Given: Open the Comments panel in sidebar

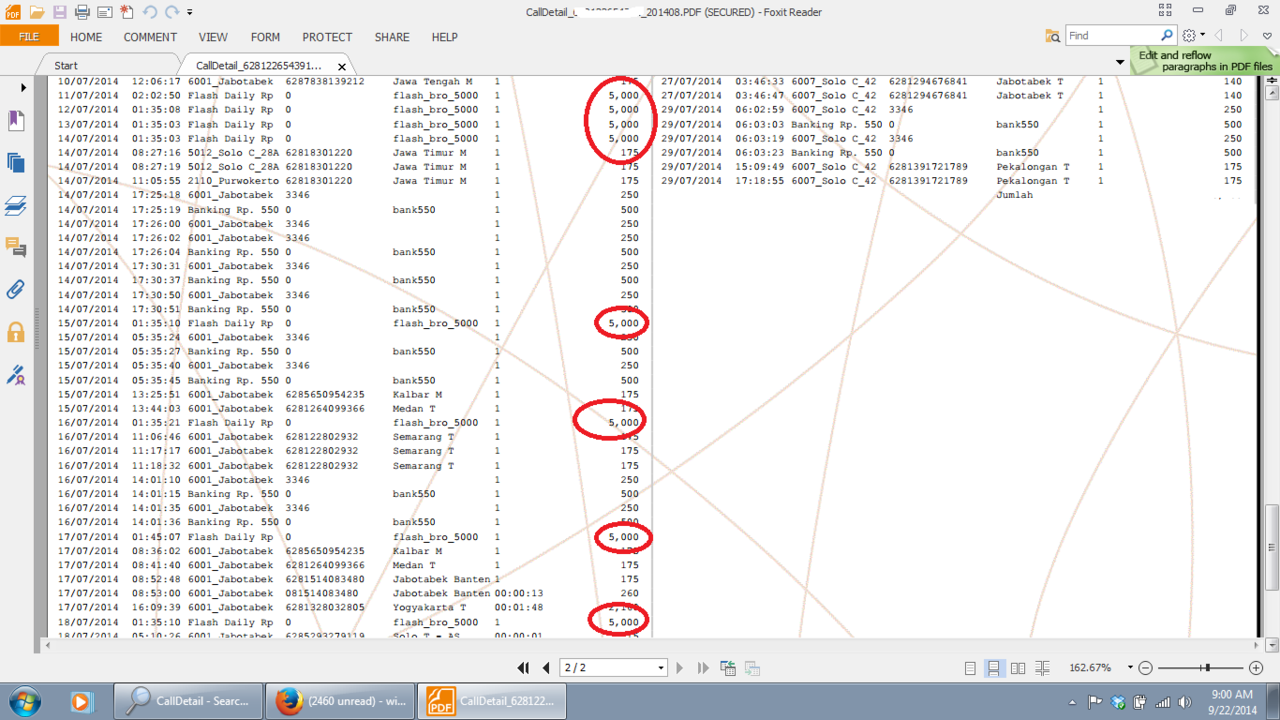Looking at the screenshot, I should click(x=16, y=247).
